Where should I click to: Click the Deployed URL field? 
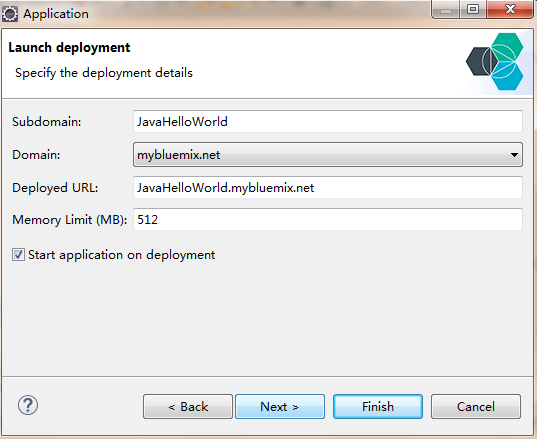328,188
